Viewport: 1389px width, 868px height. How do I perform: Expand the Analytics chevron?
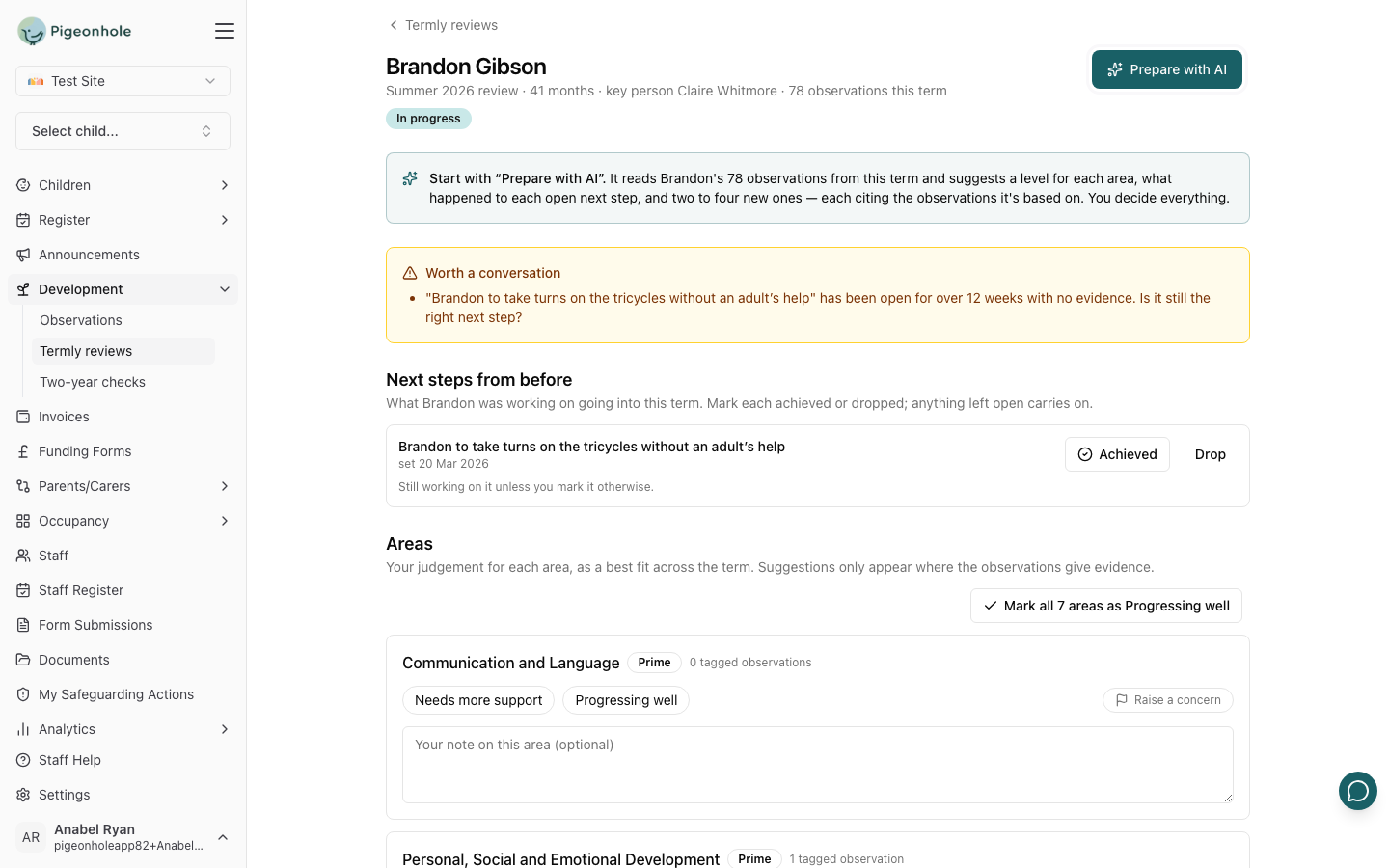(225, 729)
